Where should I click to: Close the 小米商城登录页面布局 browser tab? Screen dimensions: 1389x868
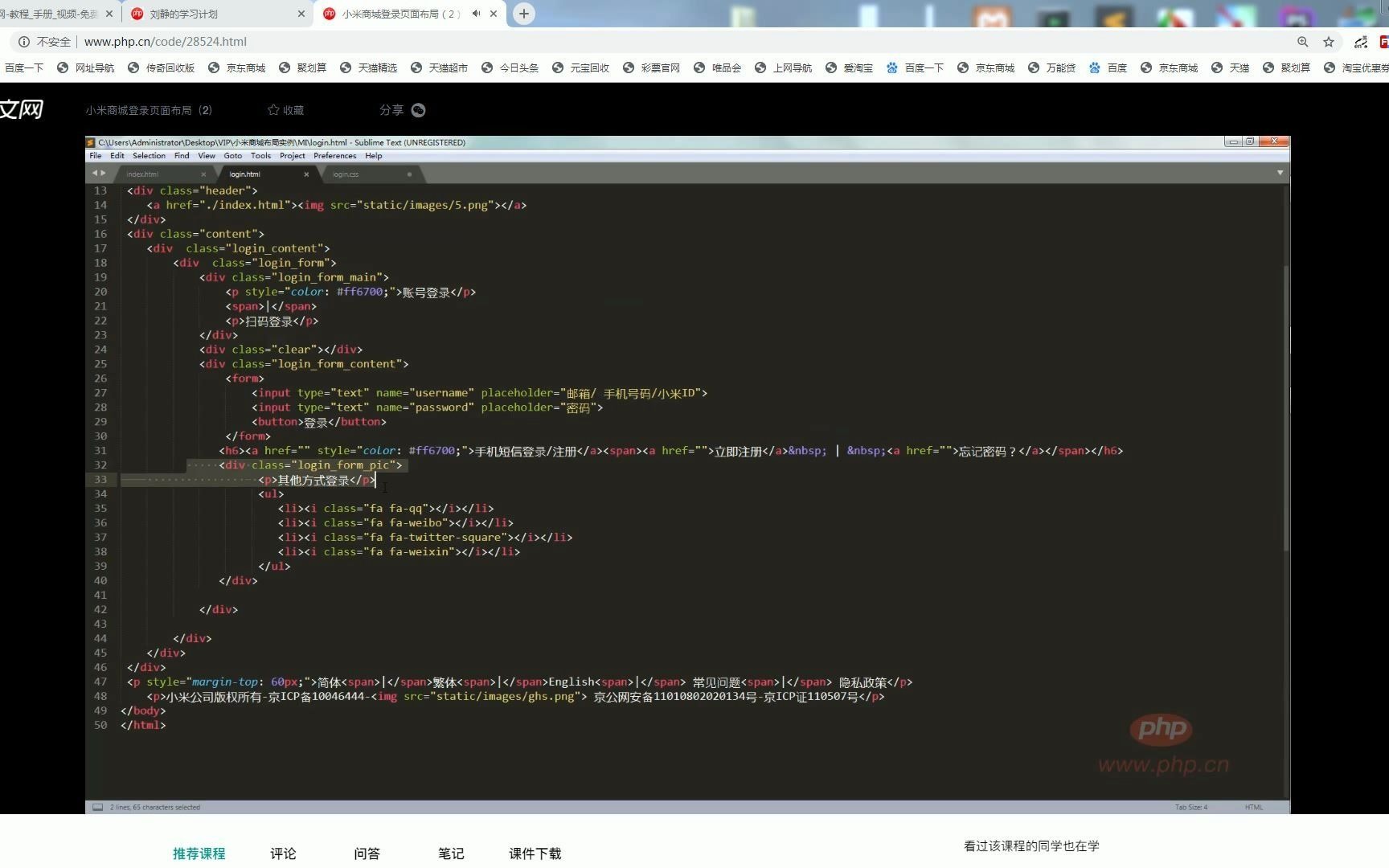click(494, 14)
